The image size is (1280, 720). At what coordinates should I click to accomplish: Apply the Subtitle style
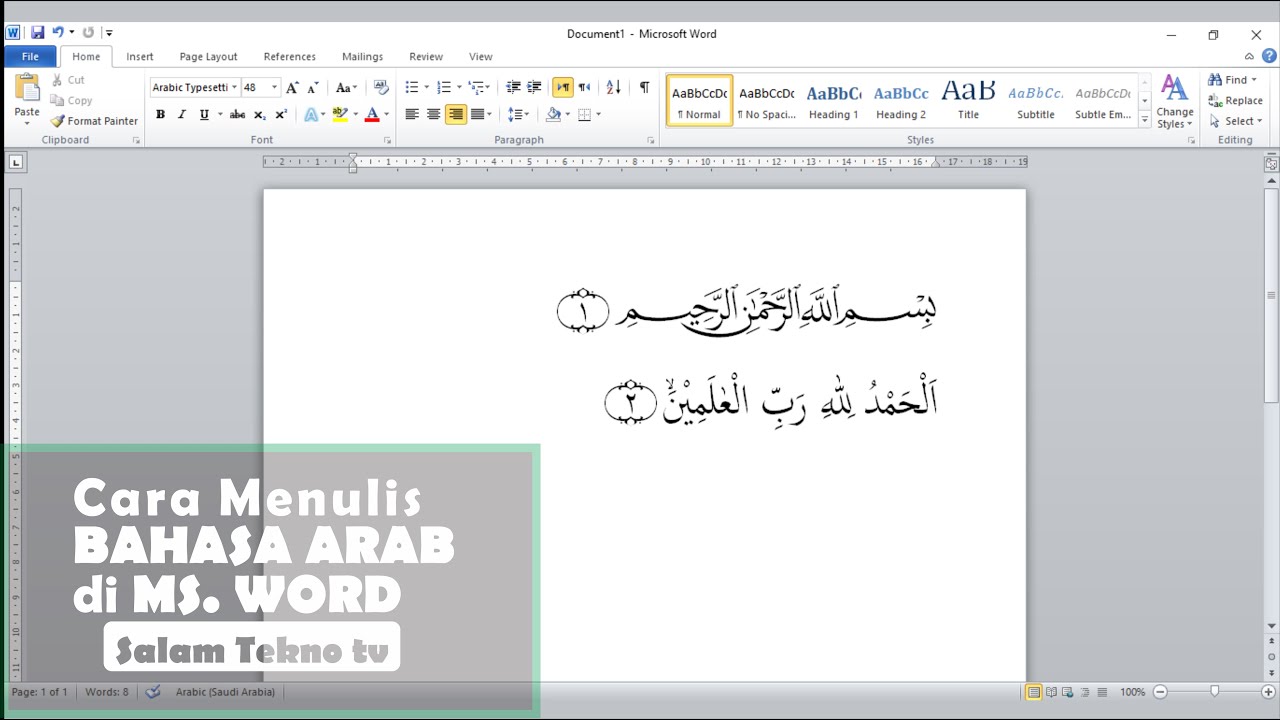1036,101
